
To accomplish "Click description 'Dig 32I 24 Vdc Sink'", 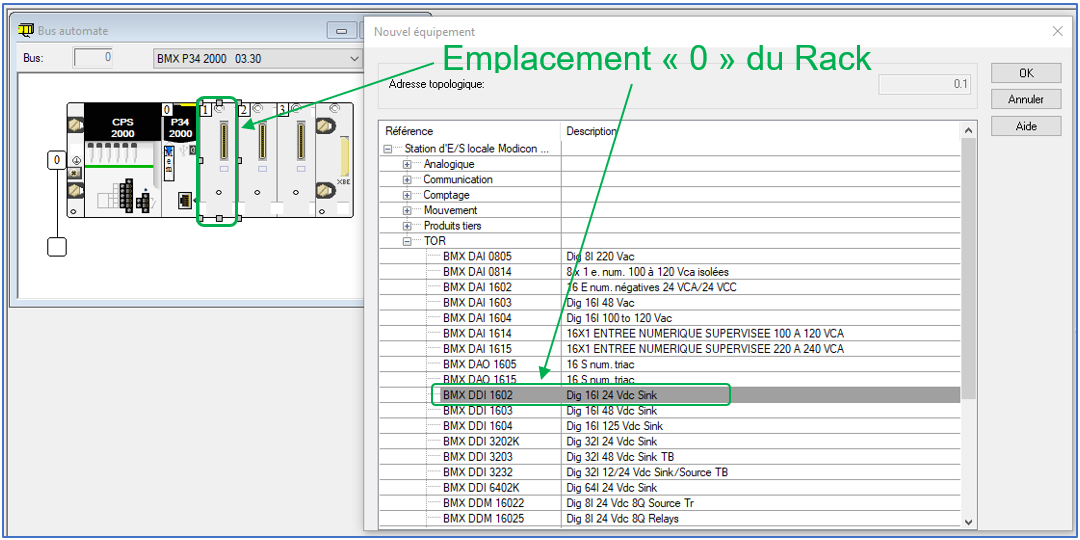I will pyautogui.click(x=612, y=442).
